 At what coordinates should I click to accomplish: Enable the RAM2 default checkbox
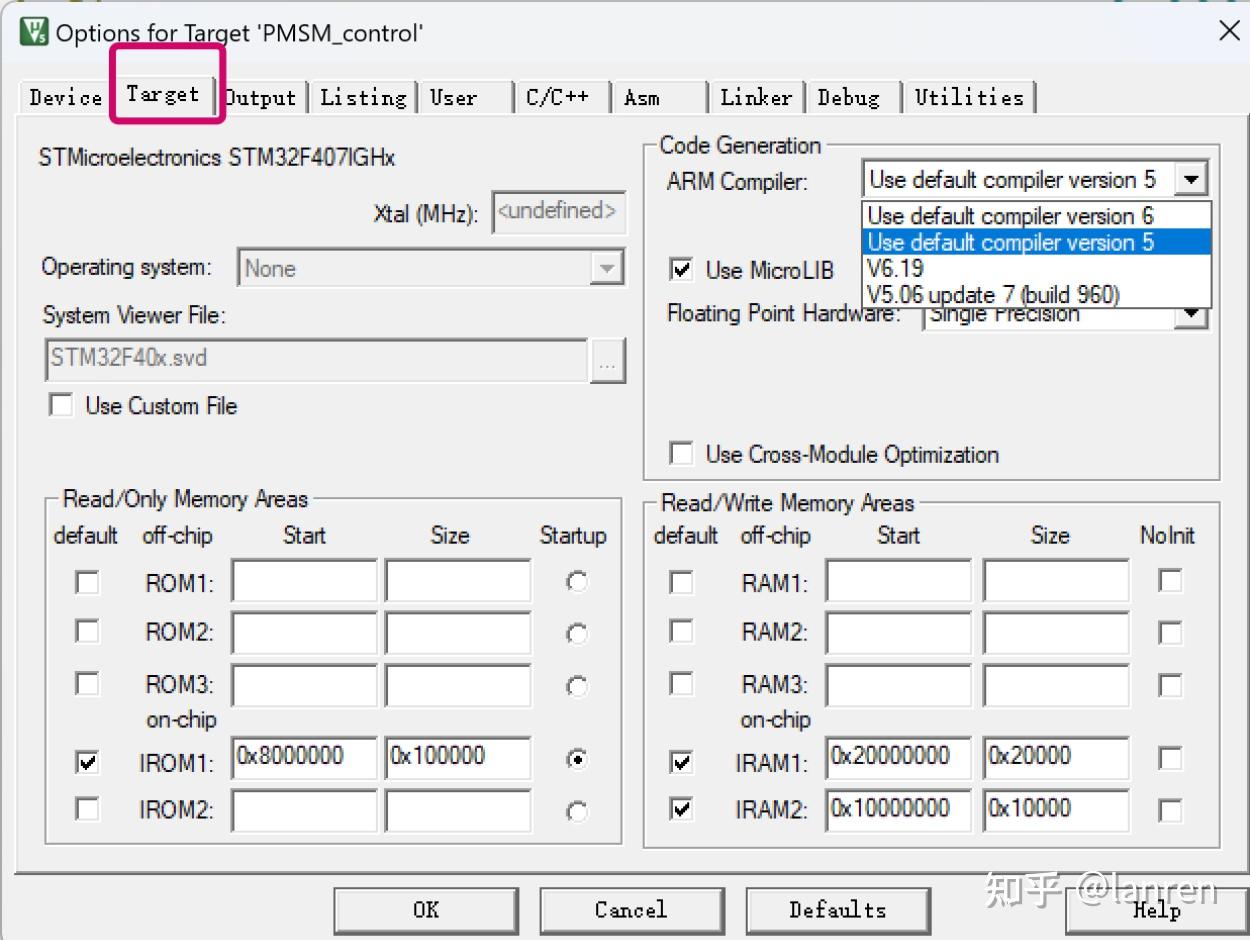pos(681,631)
